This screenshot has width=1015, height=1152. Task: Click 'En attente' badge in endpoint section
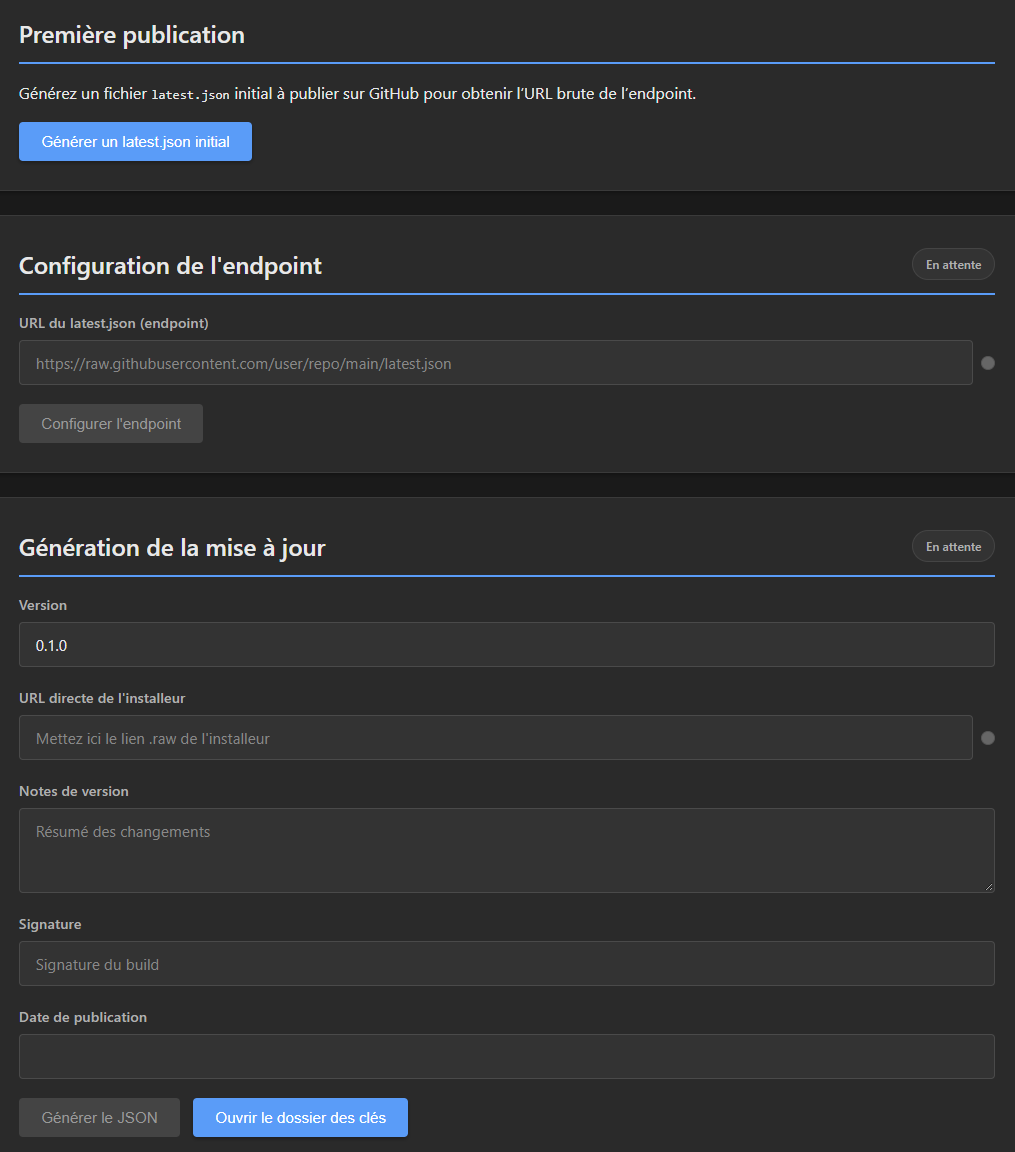(x=953, y=264)
